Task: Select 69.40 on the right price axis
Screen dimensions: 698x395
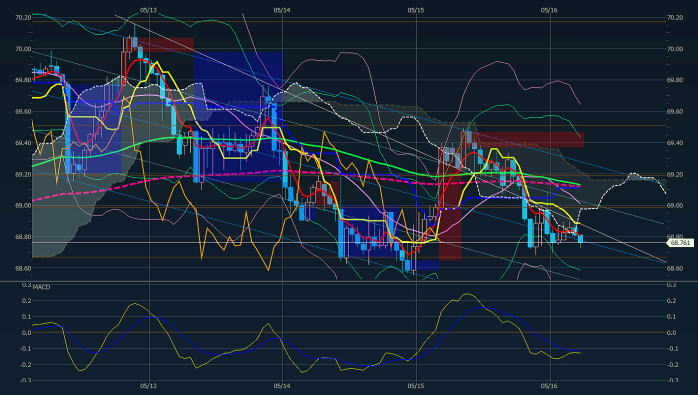Action: point(675,143)
